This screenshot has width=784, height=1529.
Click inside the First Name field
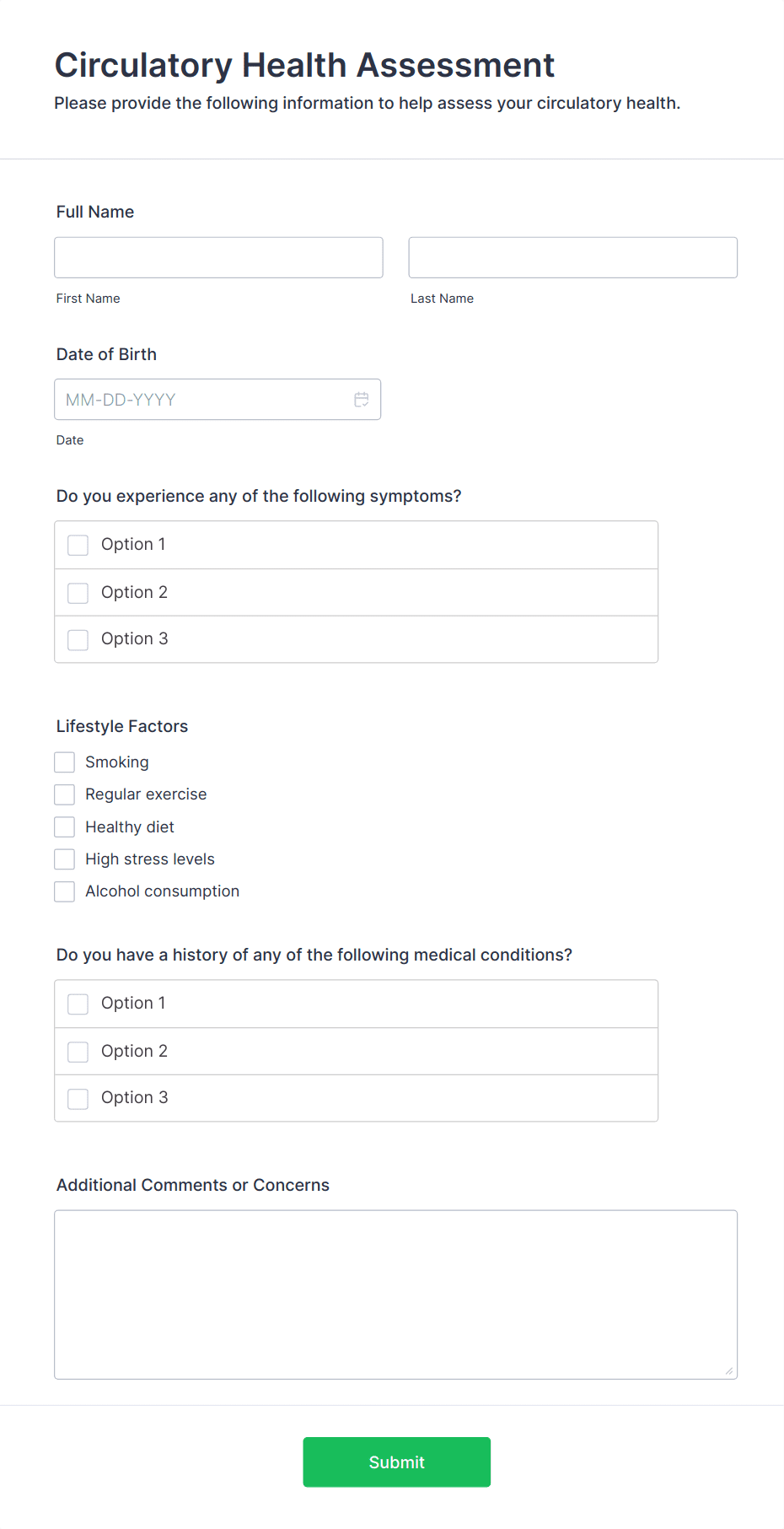click(217, 257)
